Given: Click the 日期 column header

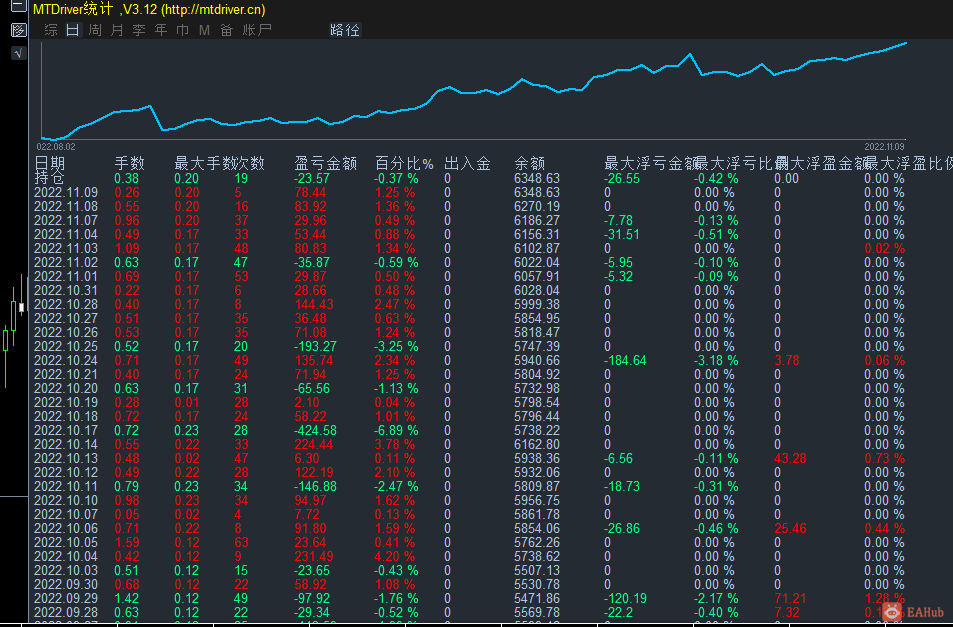Looking at the screenshot, I should tap(50, 163).
